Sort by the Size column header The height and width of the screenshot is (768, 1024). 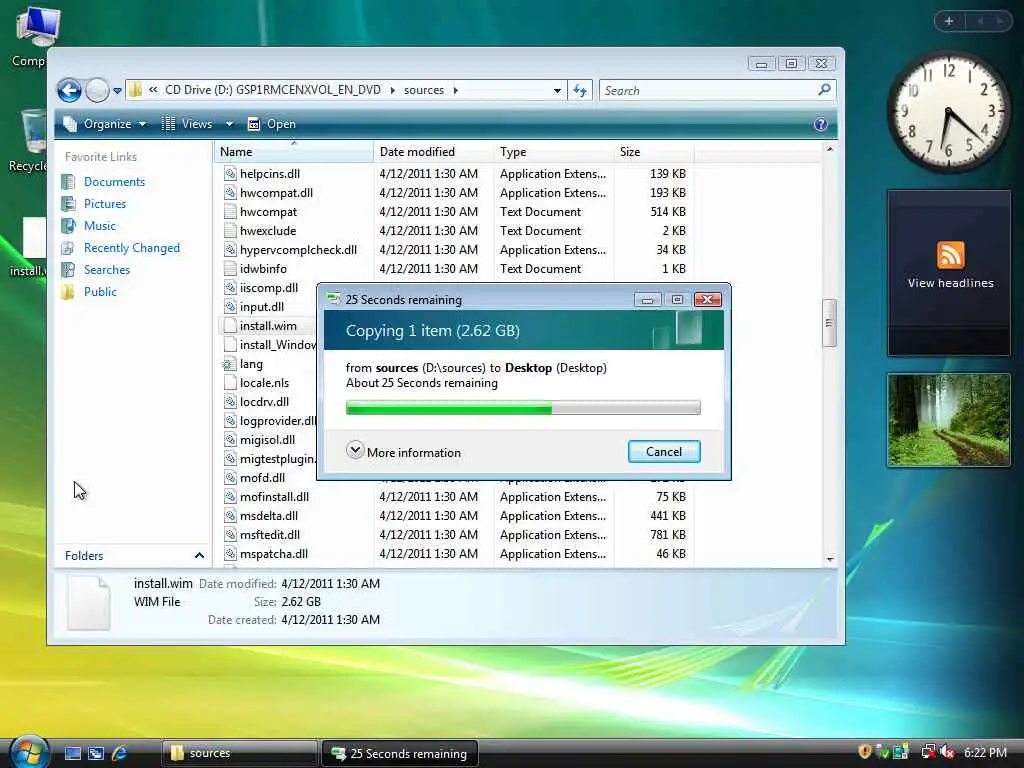tap(654, 152)
